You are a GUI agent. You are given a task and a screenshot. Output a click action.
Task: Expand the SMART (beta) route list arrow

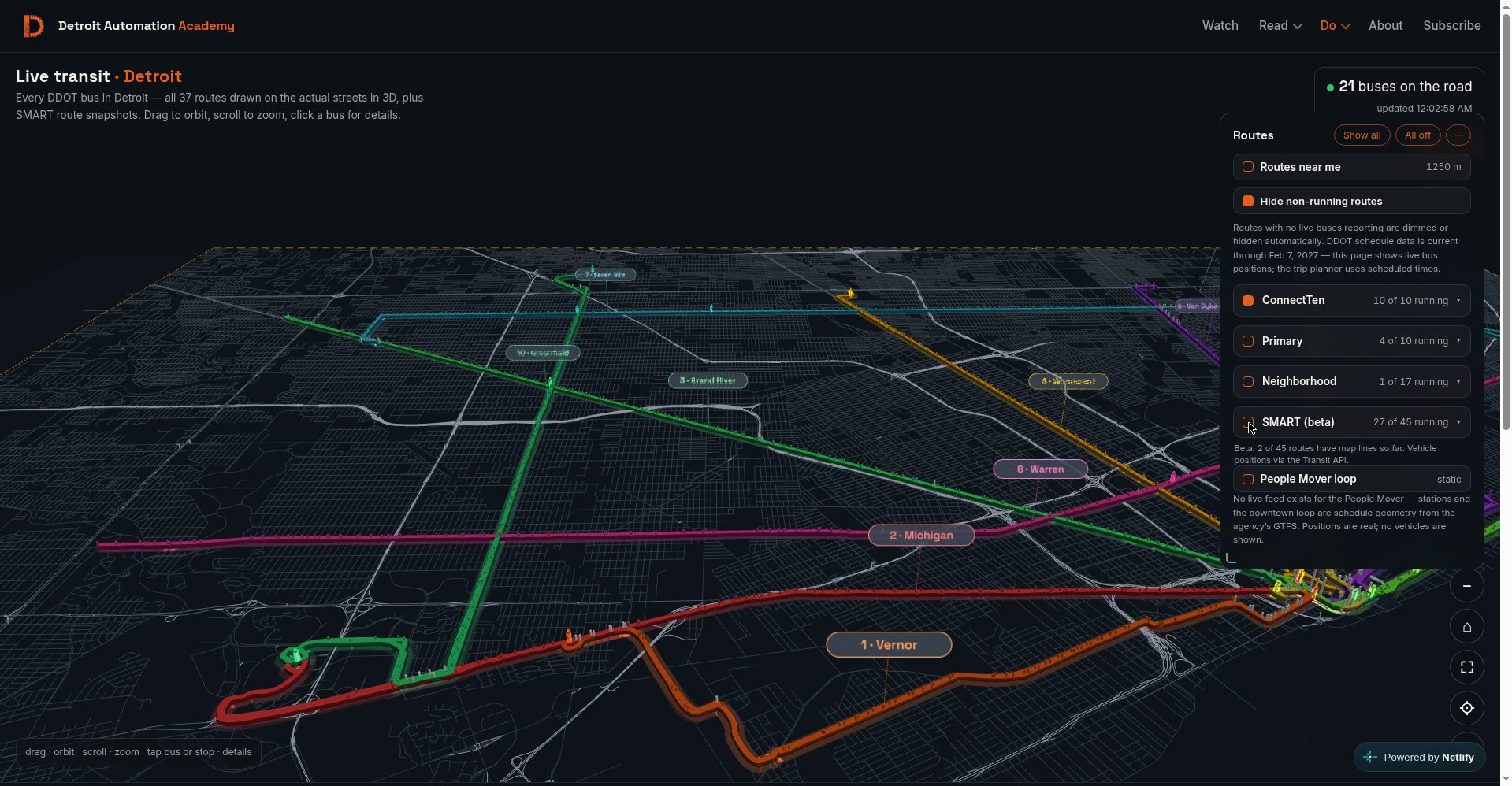click(1458, 422)
